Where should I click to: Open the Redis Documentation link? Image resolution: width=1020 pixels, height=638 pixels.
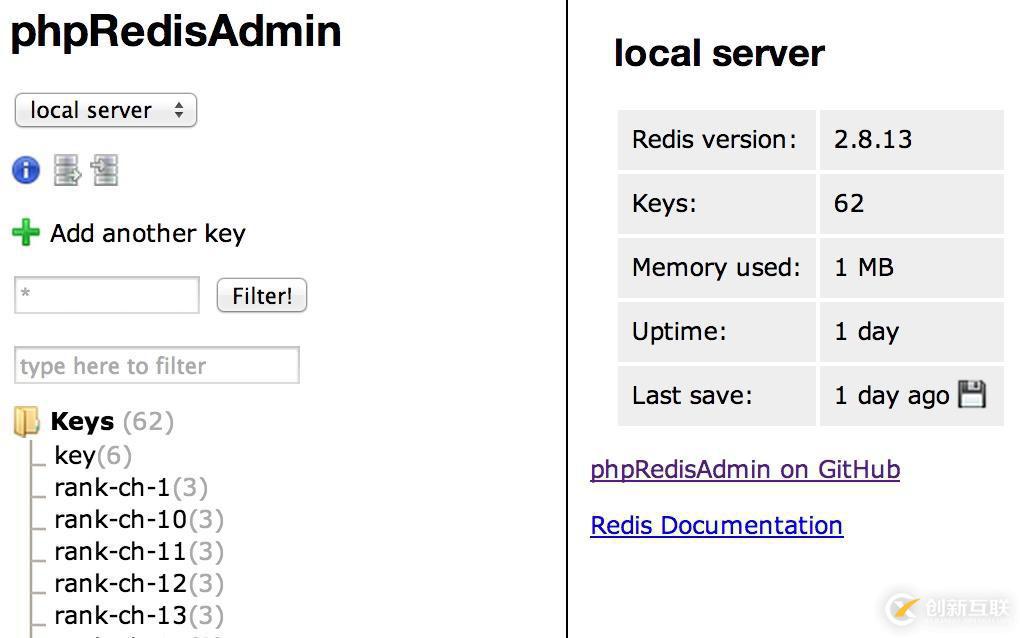pos(716,525)
